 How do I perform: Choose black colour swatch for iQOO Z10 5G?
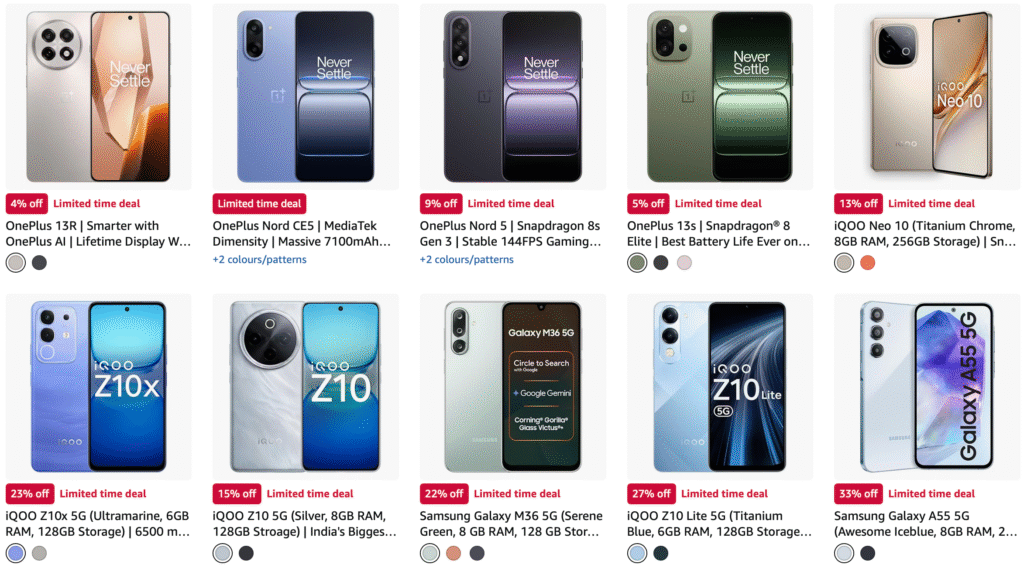click(246, 553)
